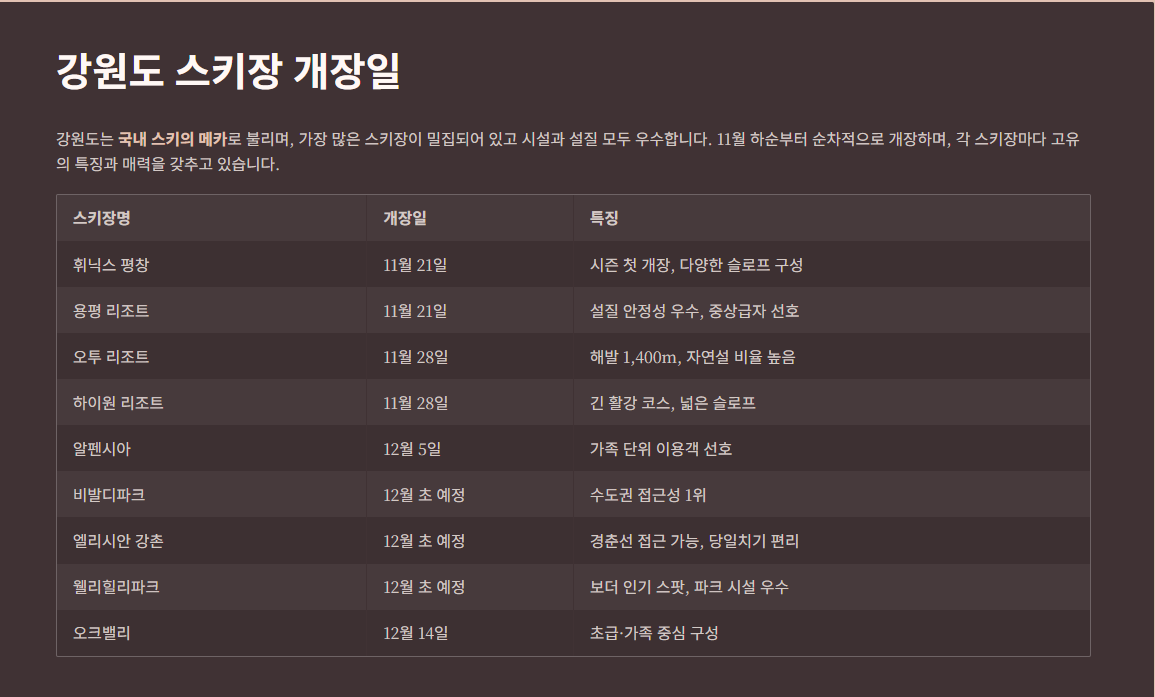Click 오투 리조트's date '11월 28일'

[x=415, y=357]
